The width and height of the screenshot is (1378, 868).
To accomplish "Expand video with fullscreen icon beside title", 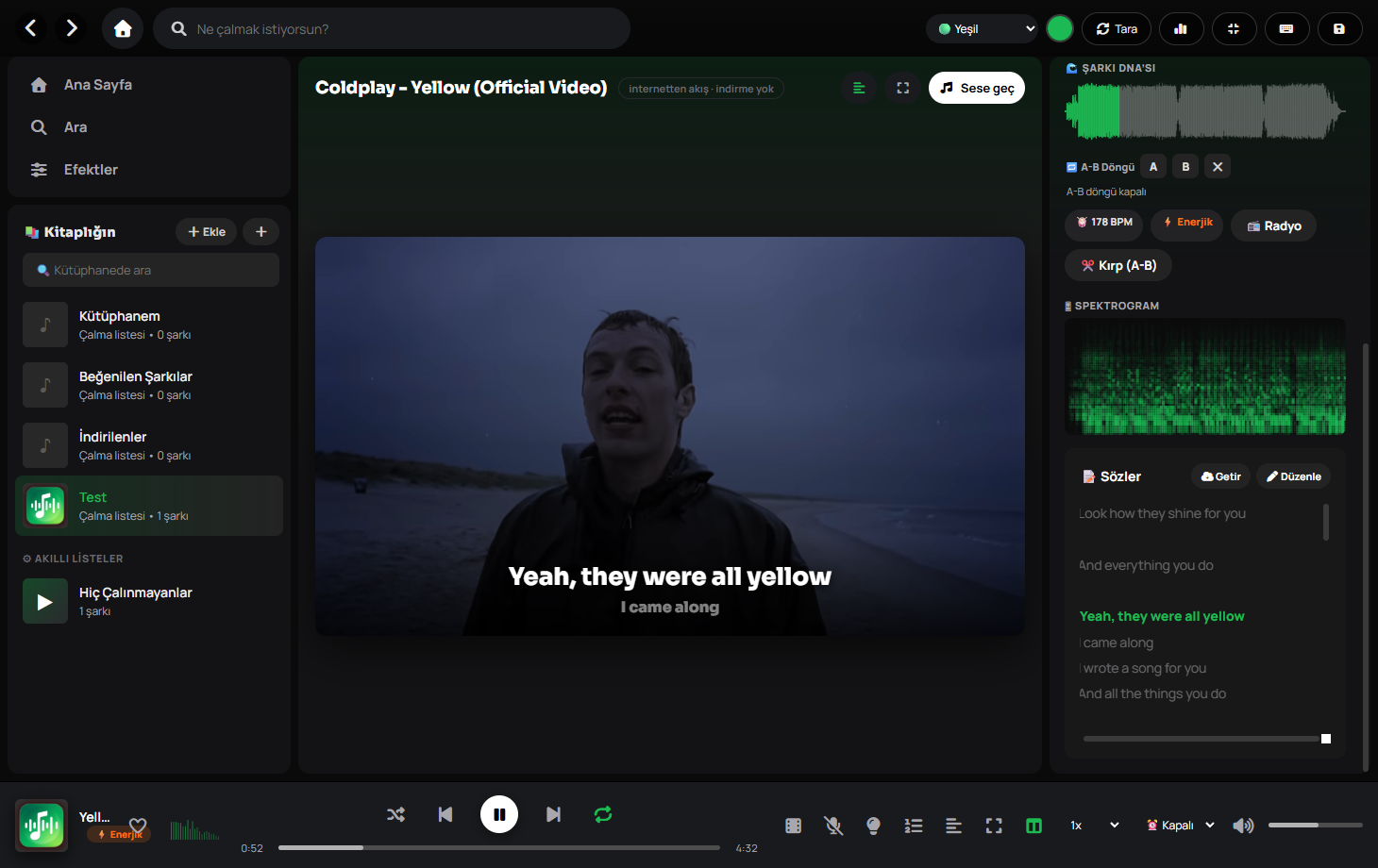I will (x=903, y=88).
